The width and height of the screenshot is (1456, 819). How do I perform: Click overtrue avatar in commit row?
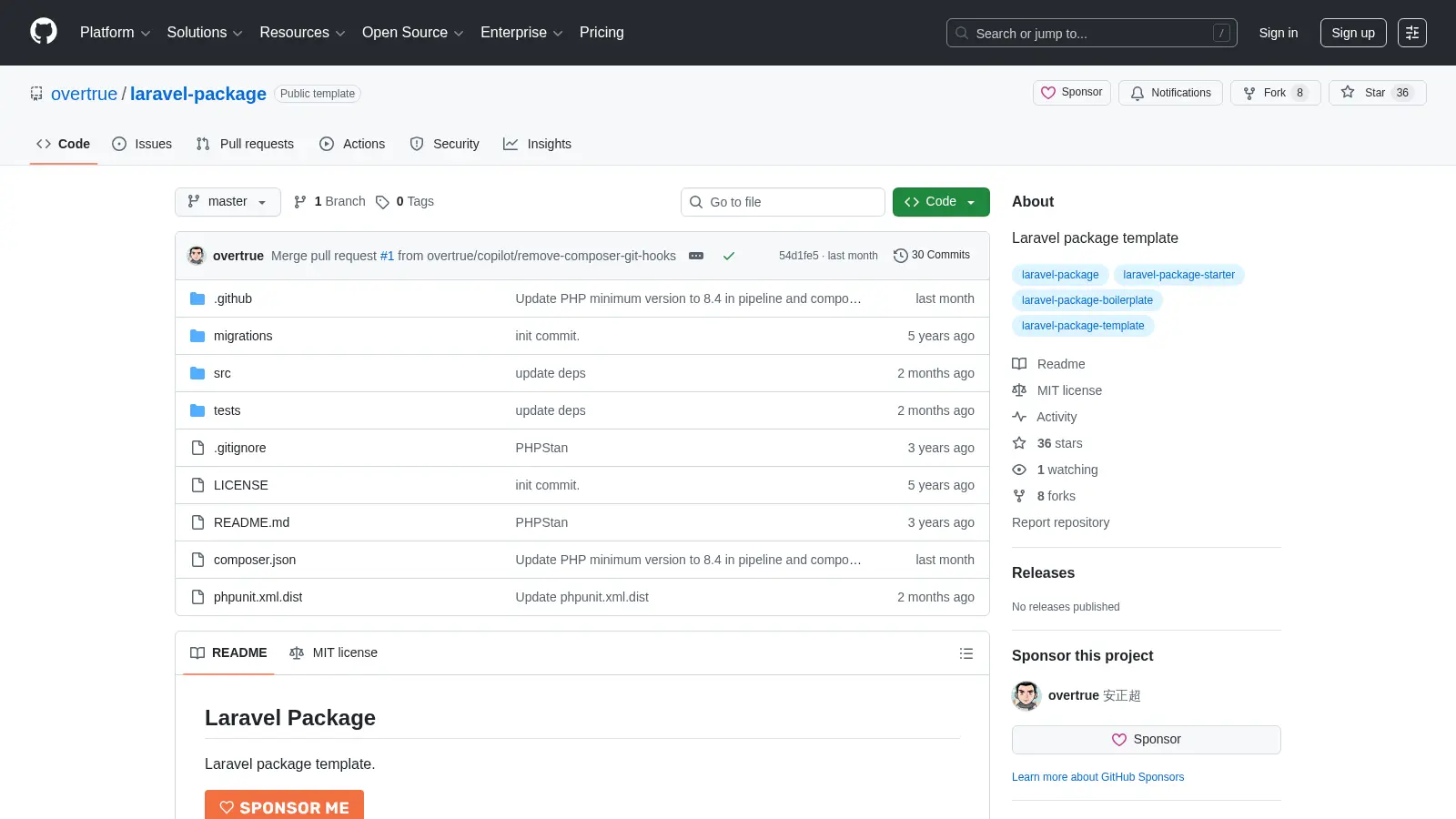click(x=197, y=256)
